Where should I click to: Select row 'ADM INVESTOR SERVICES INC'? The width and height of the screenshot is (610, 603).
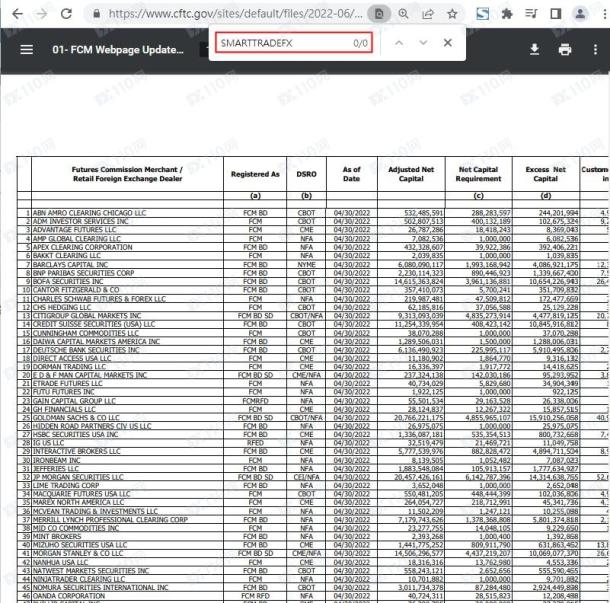[x=312, y=221]
